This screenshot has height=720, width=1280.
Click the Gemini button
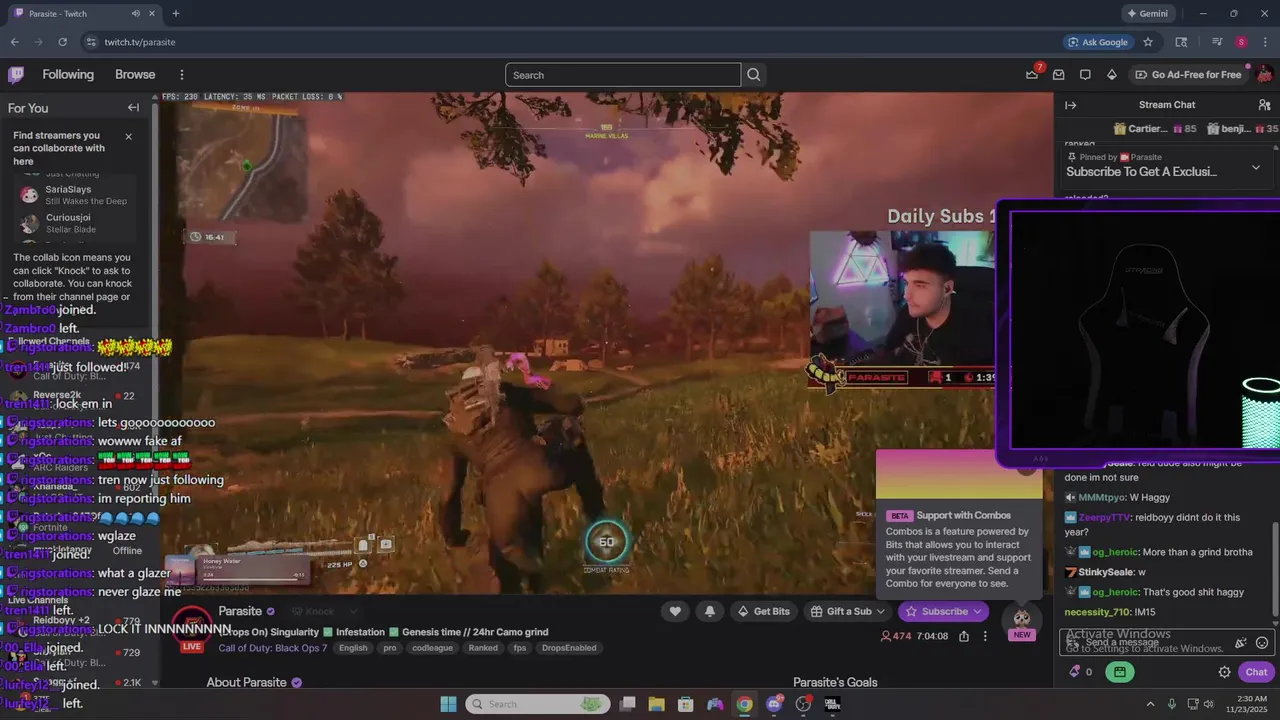tap(1147, 14)
